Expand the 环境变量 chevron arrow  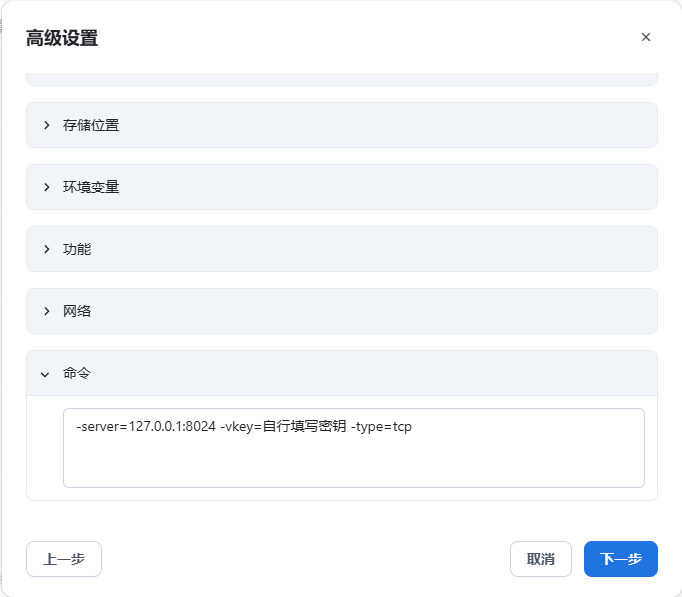(46, 187)
